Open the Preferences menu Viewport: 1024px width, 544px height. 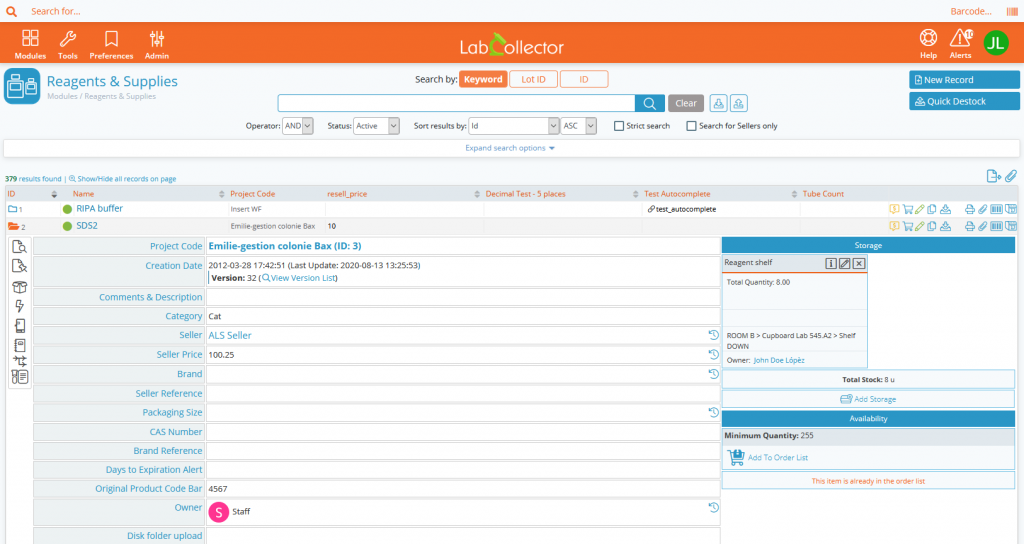[x=111, y=44]
